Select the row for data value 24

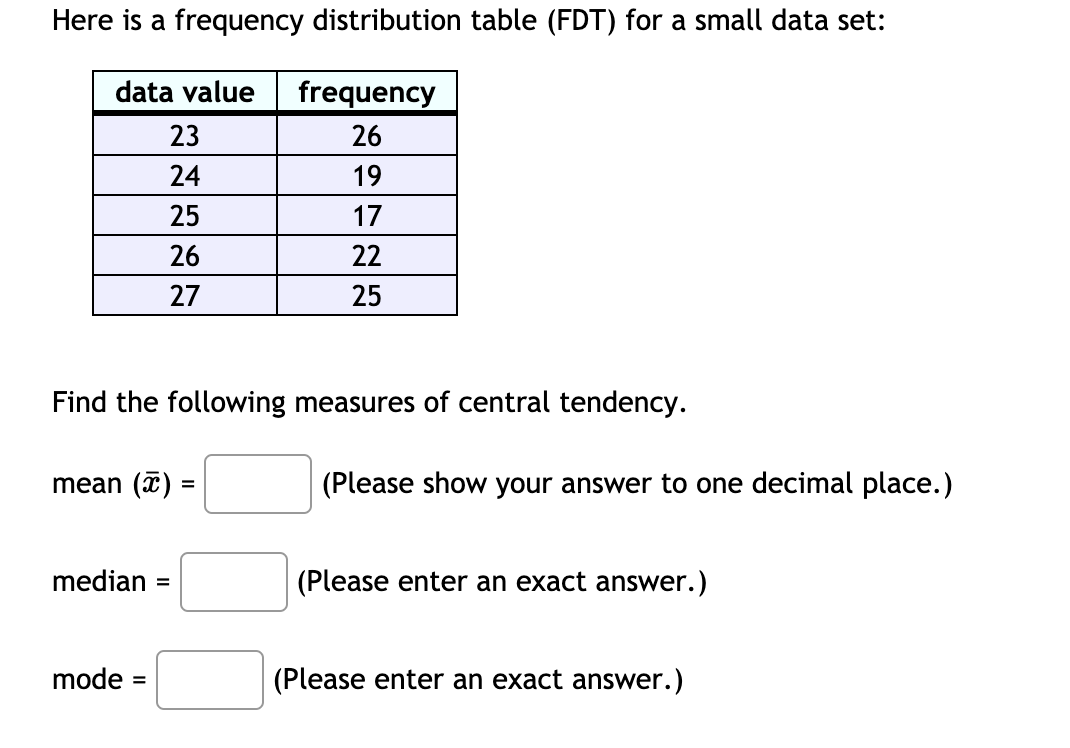tap(183, 175)
